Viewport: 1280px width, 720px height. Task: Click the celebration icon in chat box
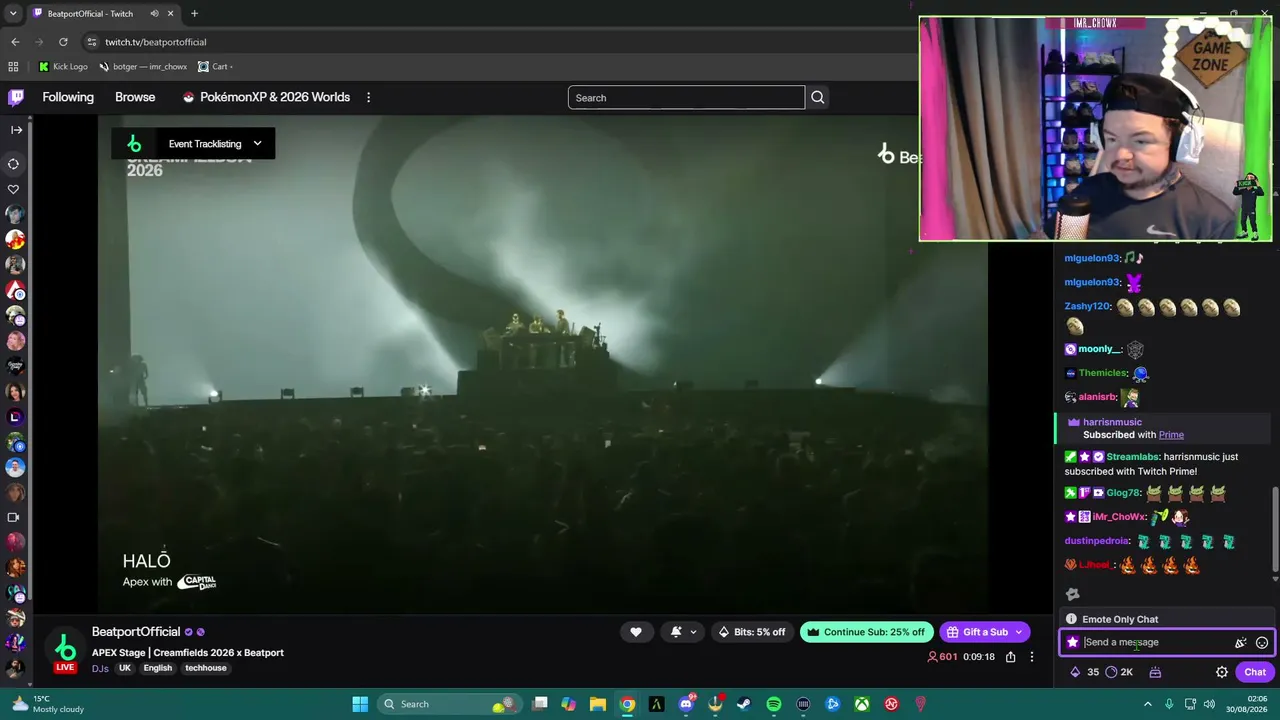pos(1241,643)
